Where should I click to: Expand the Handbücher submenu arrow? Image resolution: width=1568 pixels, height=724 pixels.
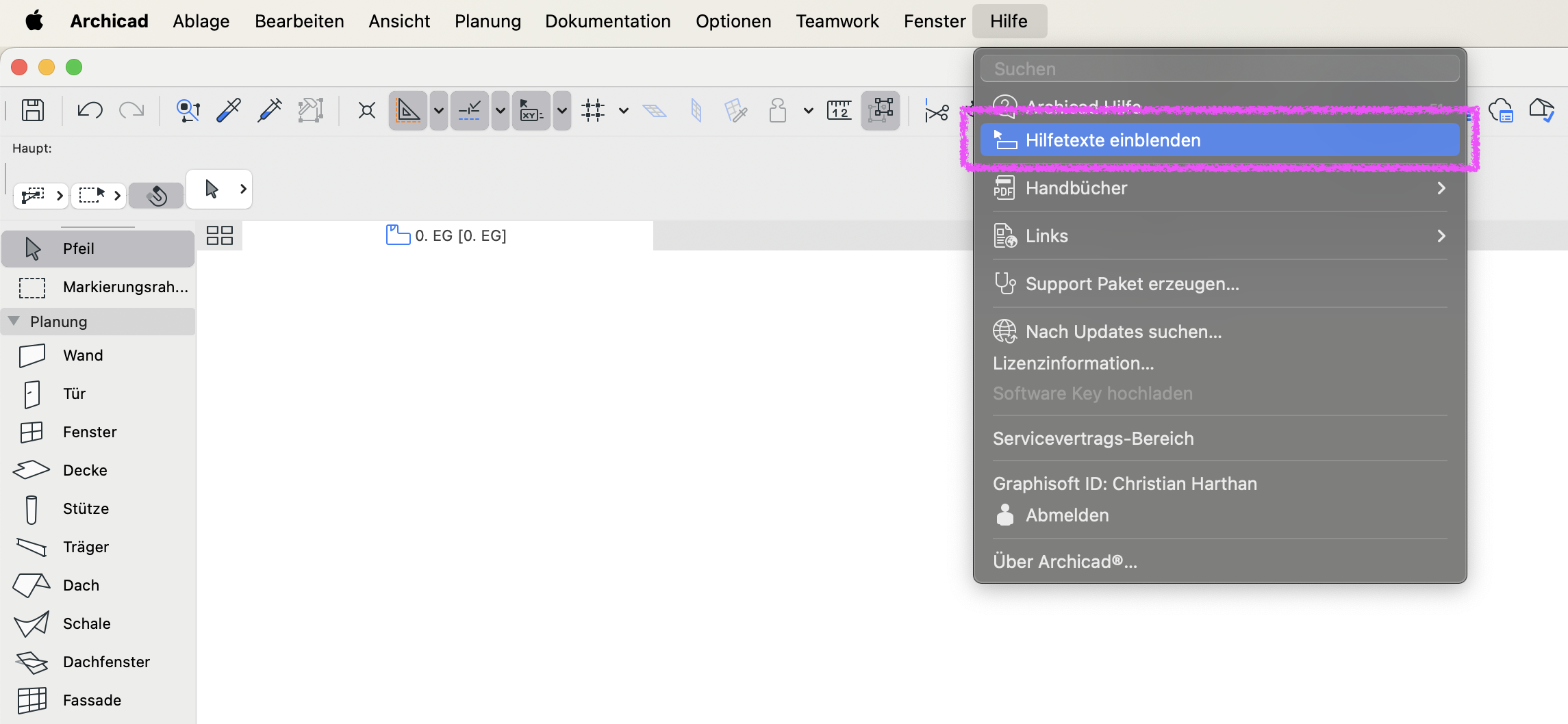[1441, 188]
